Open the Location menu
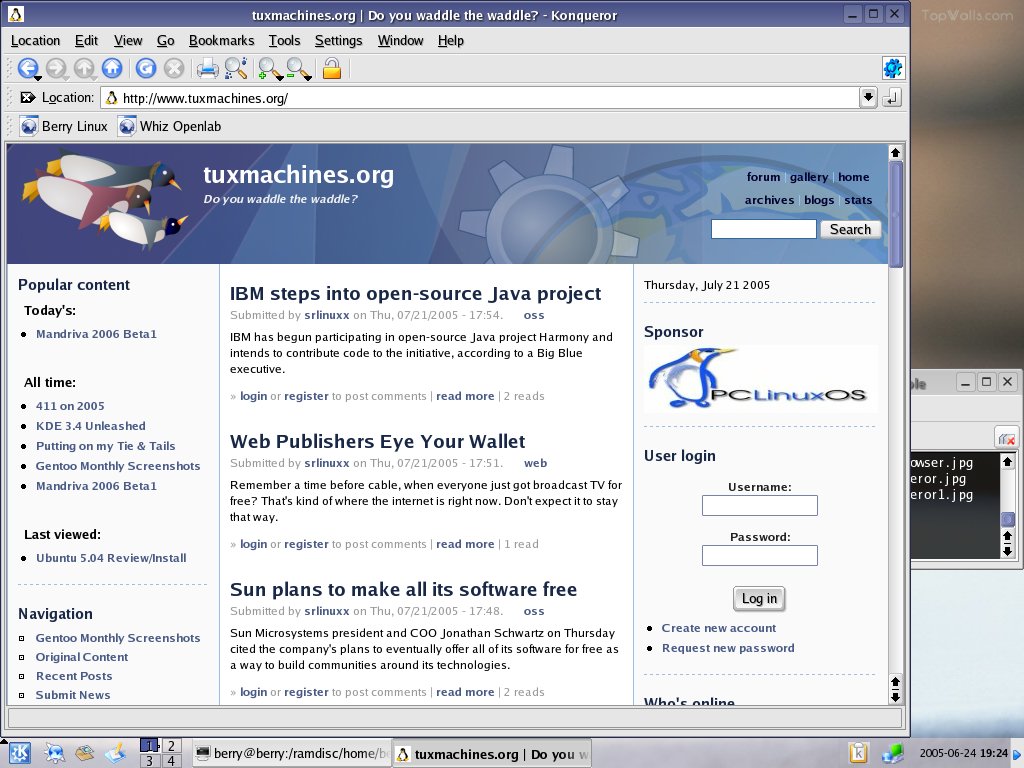Viewport: 1024px width, 768px height. click(35, 40)
